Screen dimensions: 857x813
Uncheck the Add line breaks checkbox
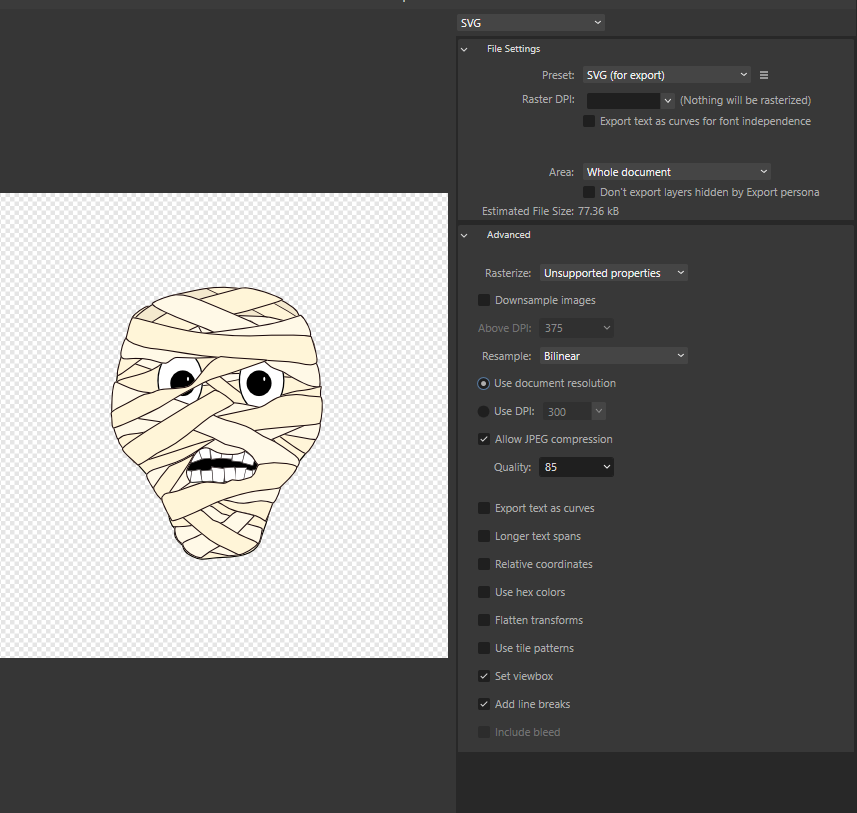point(484,704)
